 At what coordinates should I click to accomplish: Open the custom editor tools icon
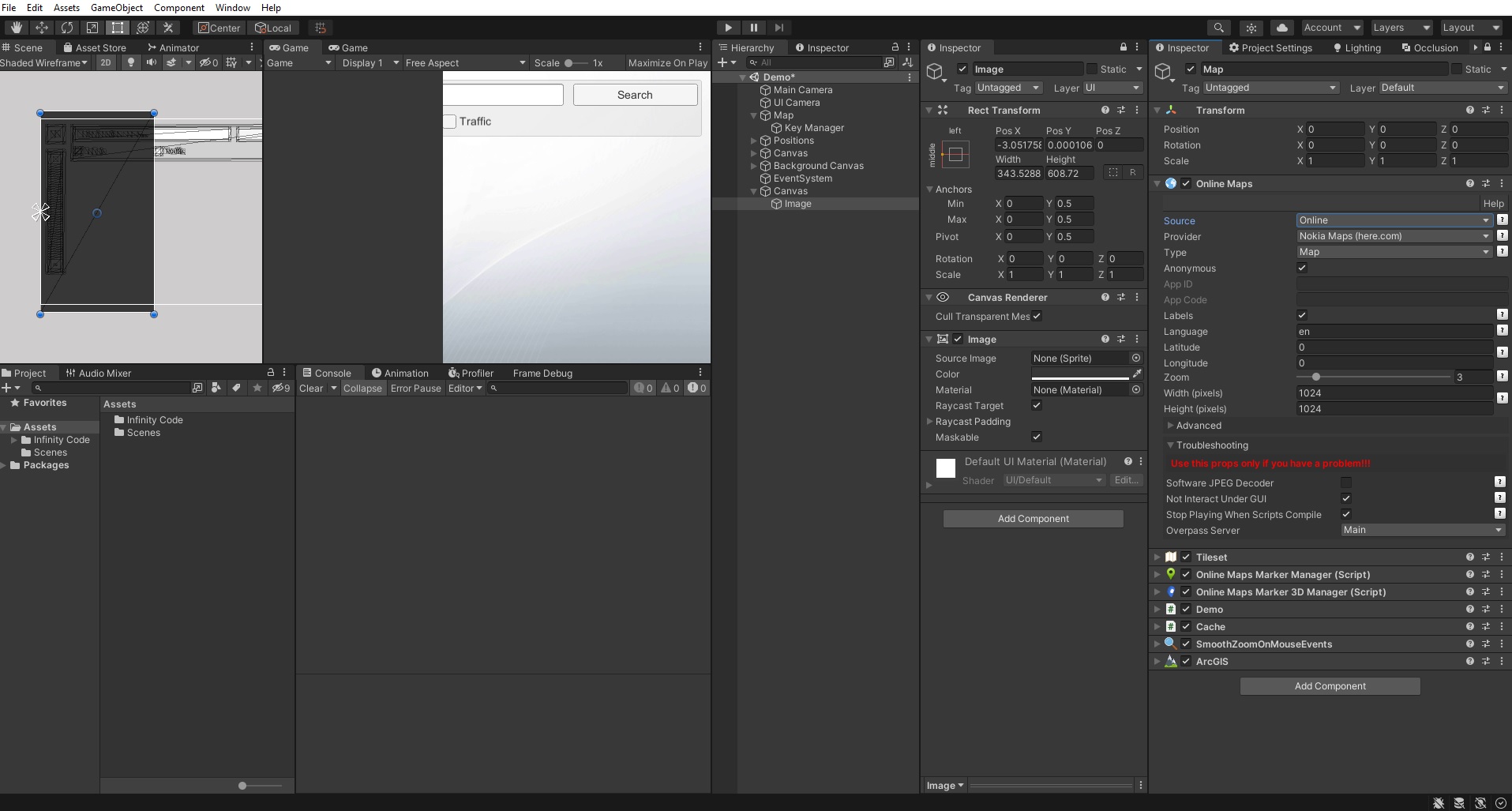168,28
